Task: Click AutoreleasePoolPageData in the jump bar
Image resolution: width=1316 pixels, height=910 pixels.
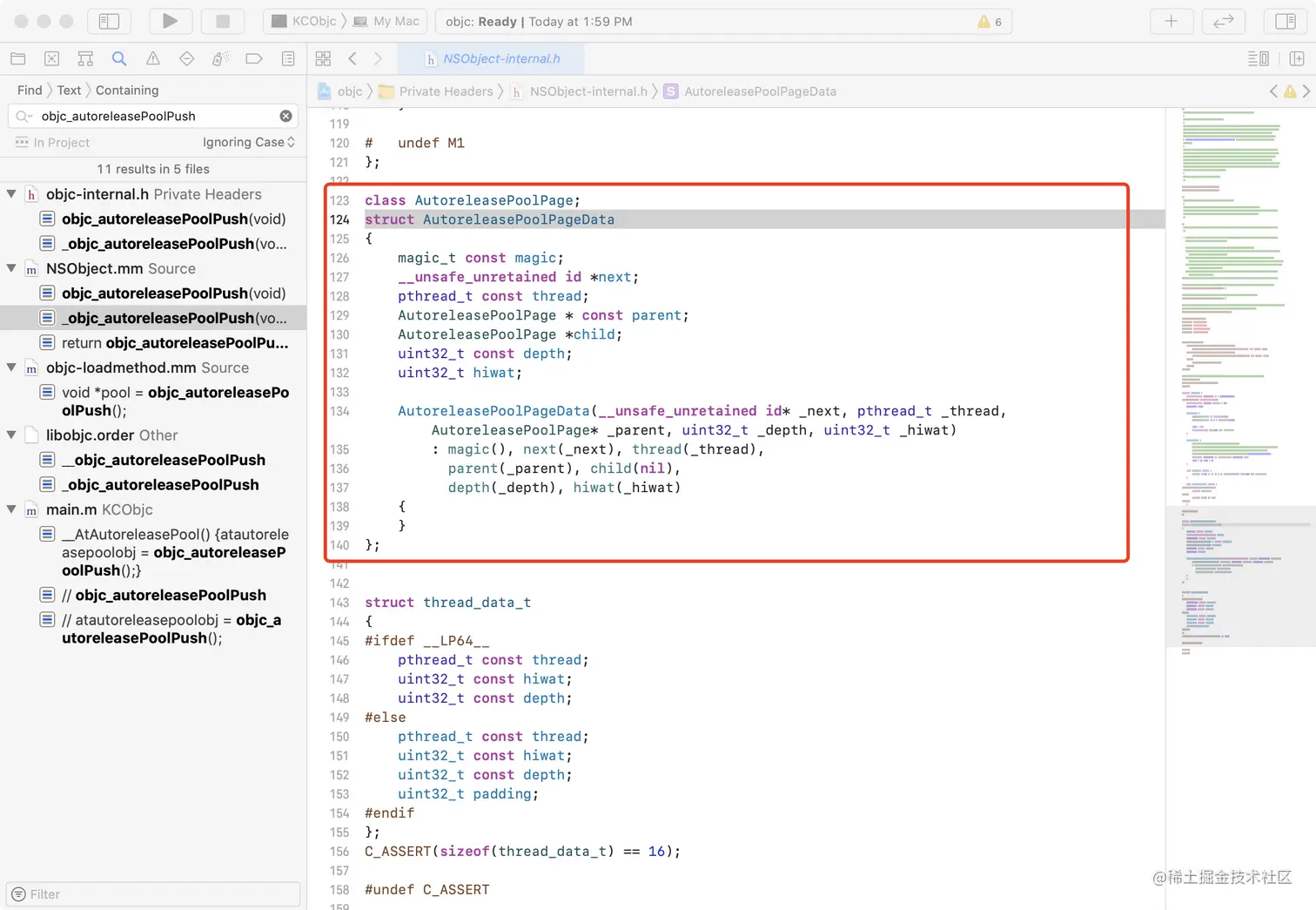Action: tap(759, 91)
